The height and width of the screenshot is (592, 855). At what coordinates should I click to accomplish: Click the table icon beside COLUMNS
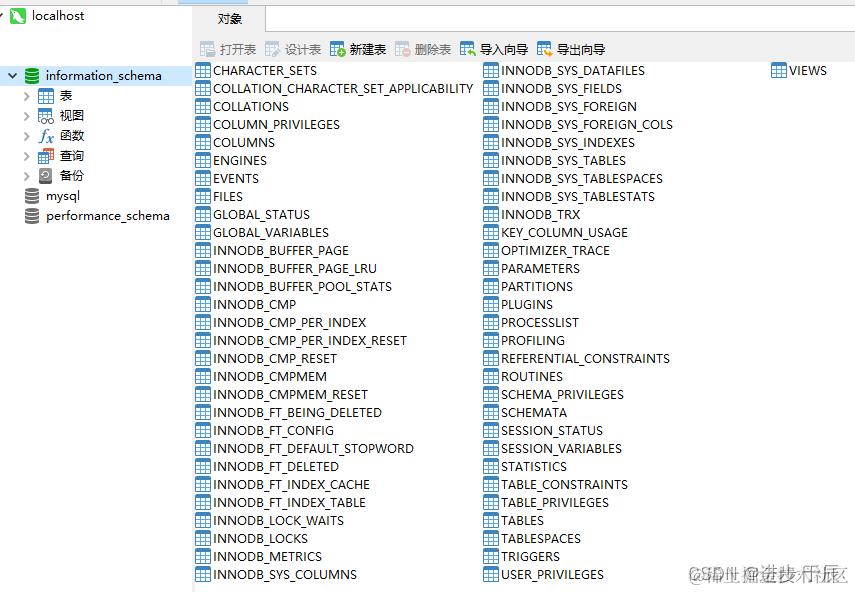point(203,142)
